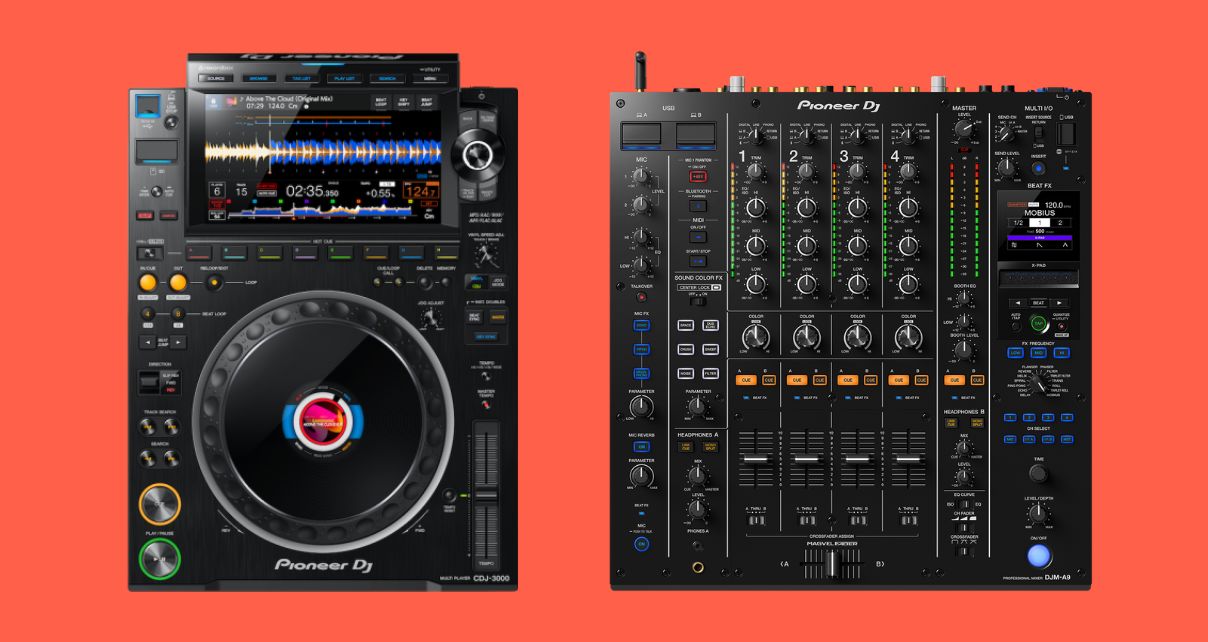Click the TEMPO RESET button beside the slider
Screen dimensions: 1208x642
coord(451,494)
